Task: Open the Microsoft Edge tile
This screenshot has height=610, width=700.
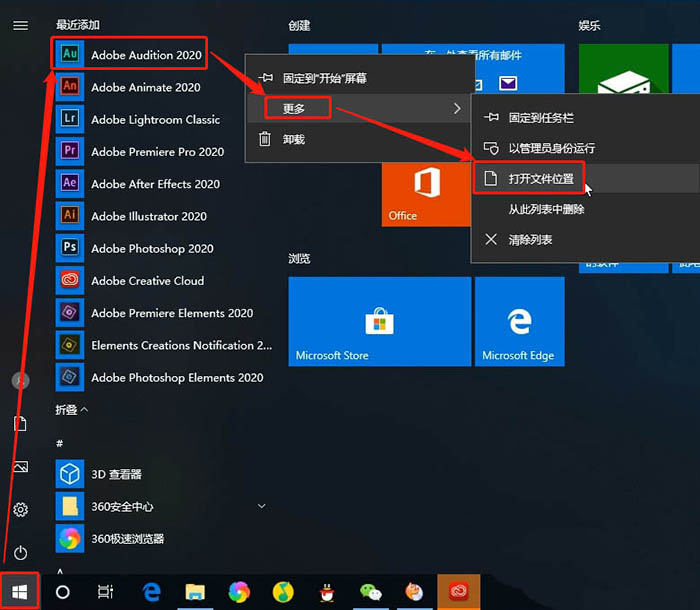Action: pos(520,322)
